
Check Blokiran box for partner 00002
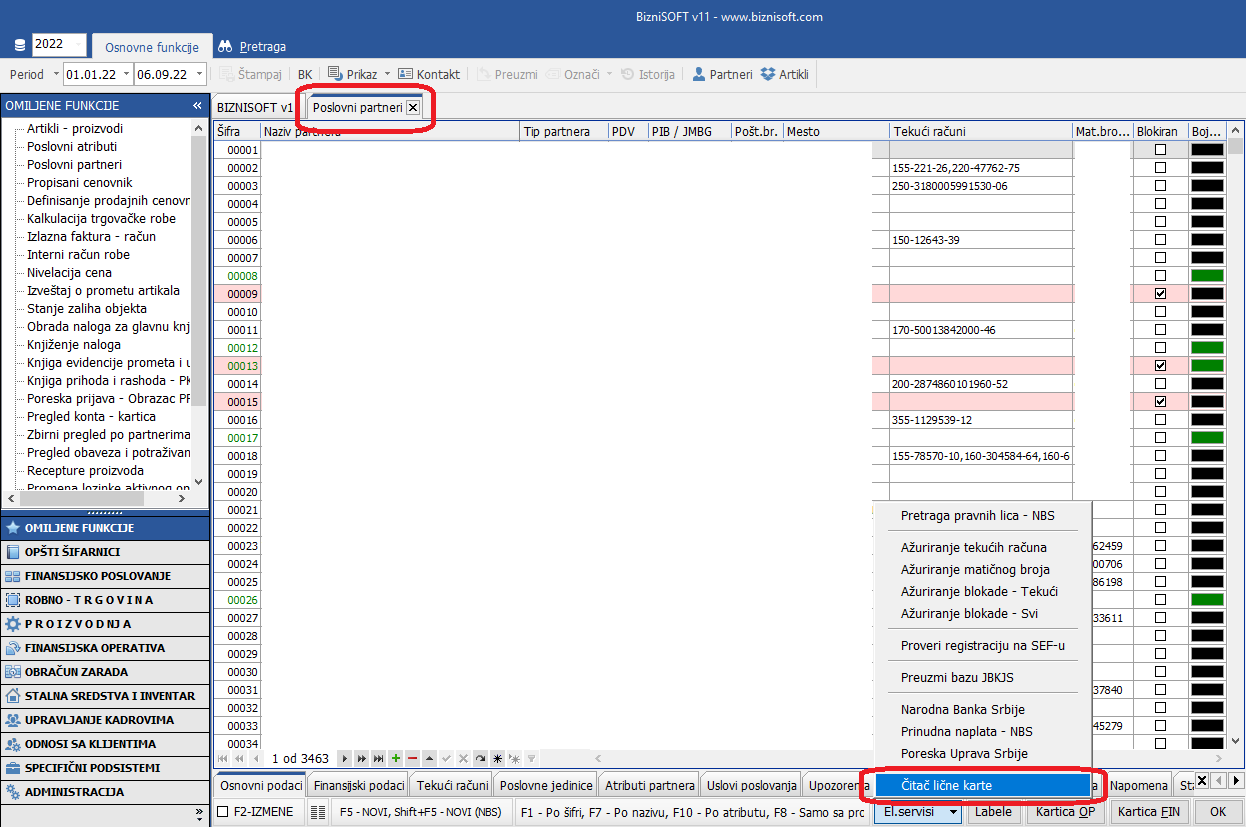click(1160, 168)
